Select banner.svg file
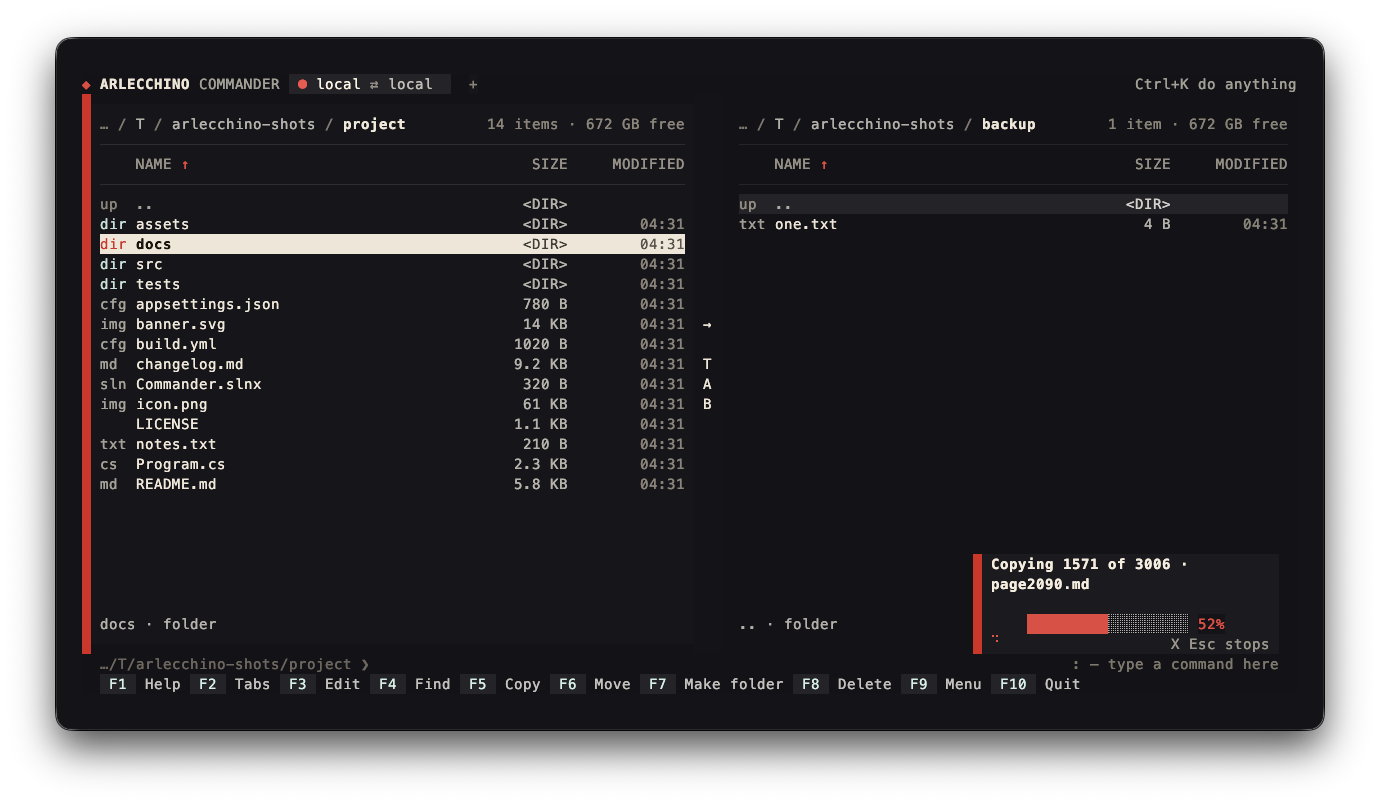Viewport: 1380px width, 804px height. tap(392, 324)
